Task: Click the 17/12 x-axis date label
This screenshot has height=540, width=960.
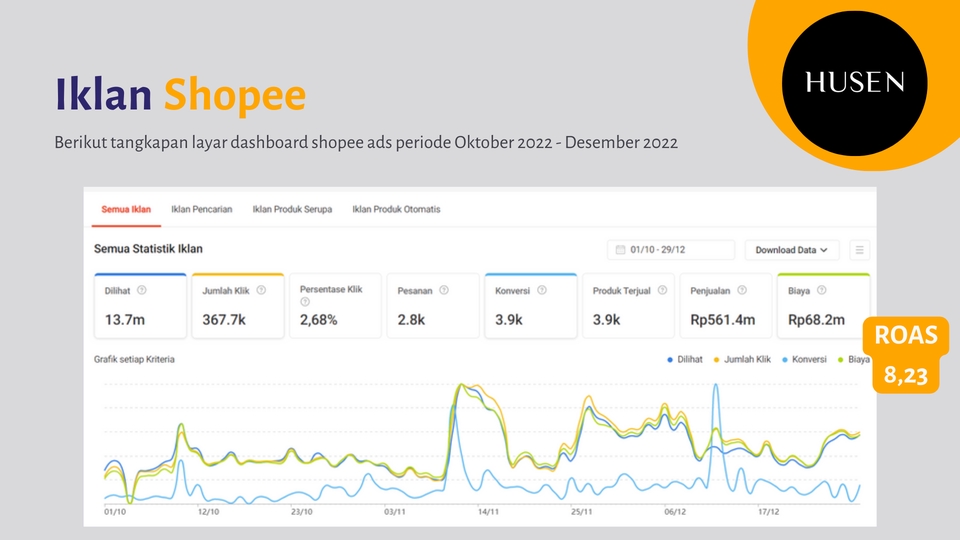Action: coord(768,512)
